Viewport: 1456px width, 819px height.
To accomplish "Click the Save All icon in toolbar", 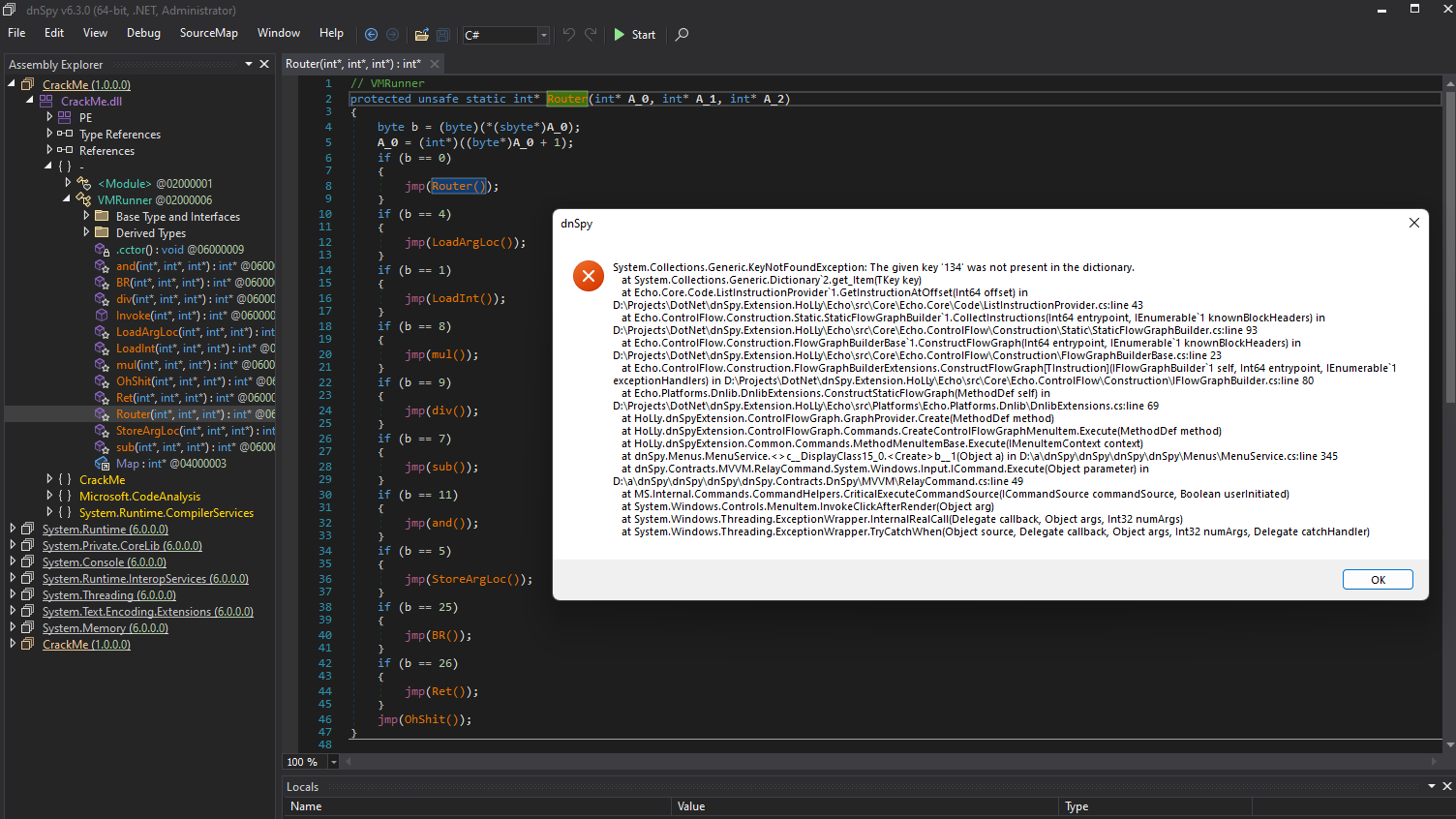I will (443, 34).
